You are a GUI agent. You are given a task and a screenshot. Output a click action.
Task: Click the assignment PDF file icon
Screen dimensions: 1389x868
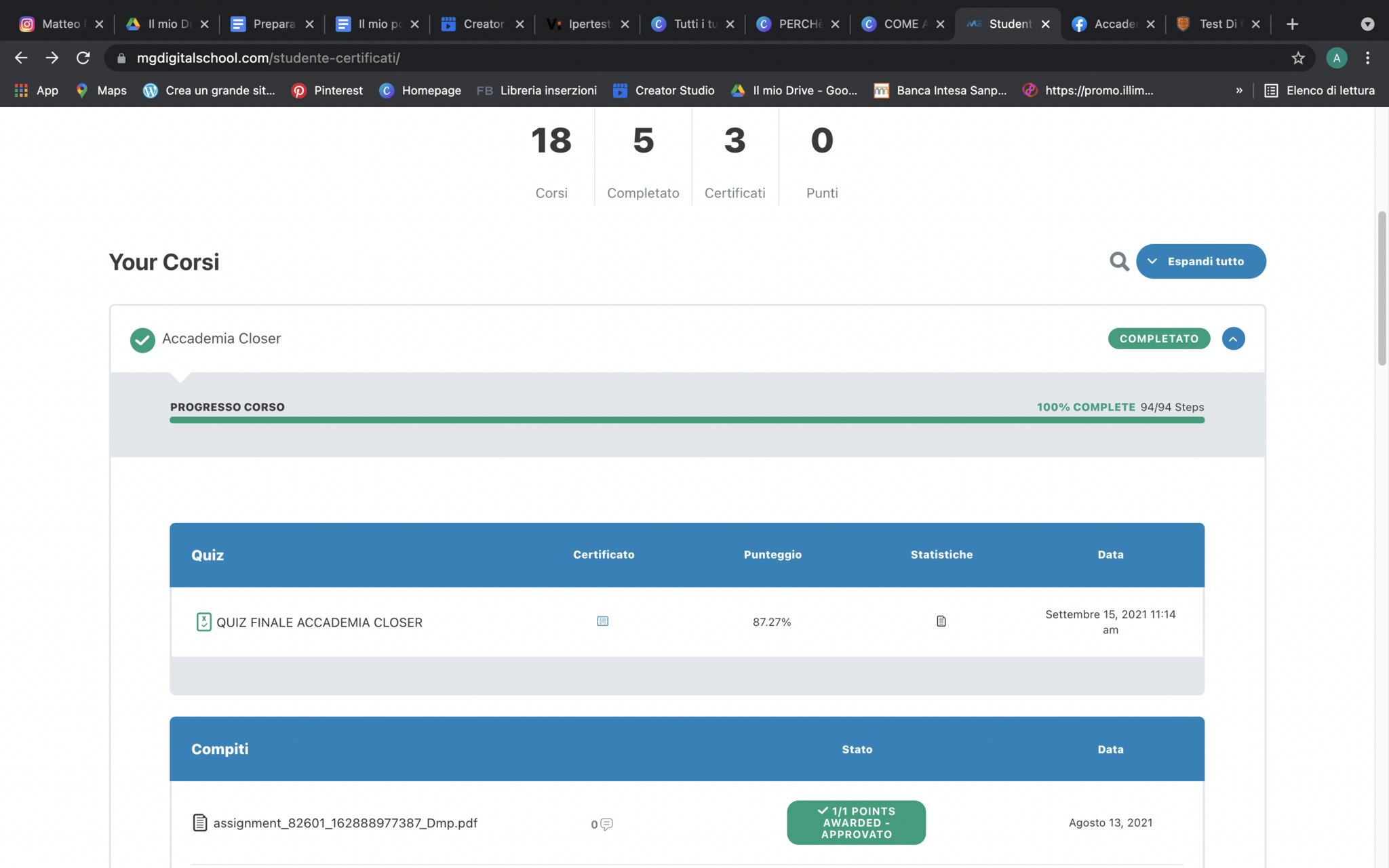[x=199, y=823]
